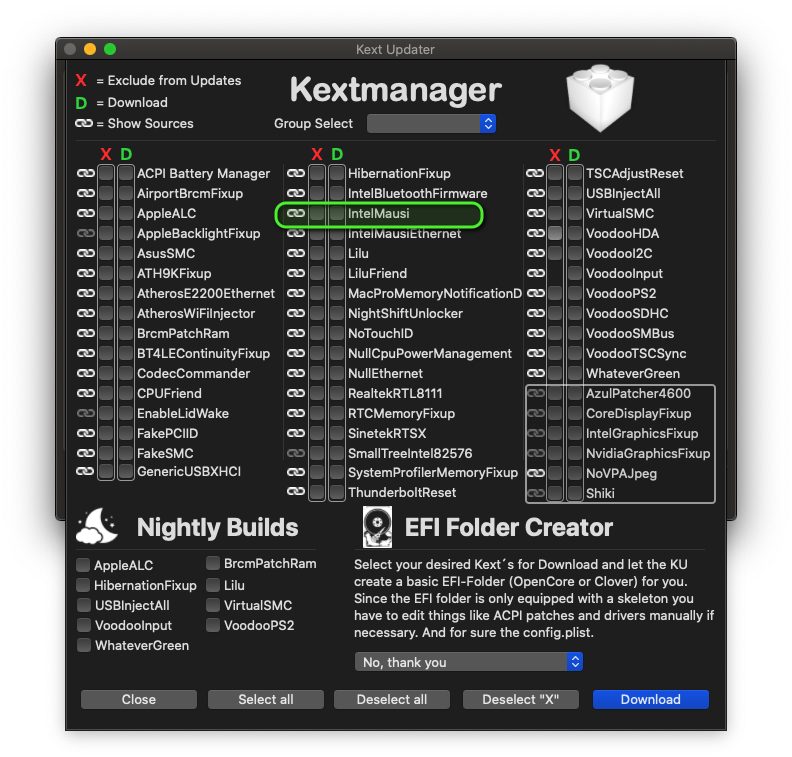The image size is (792, 757).
Task: Click the VoodooTSCSync kext name
Action: pos(636,354)
